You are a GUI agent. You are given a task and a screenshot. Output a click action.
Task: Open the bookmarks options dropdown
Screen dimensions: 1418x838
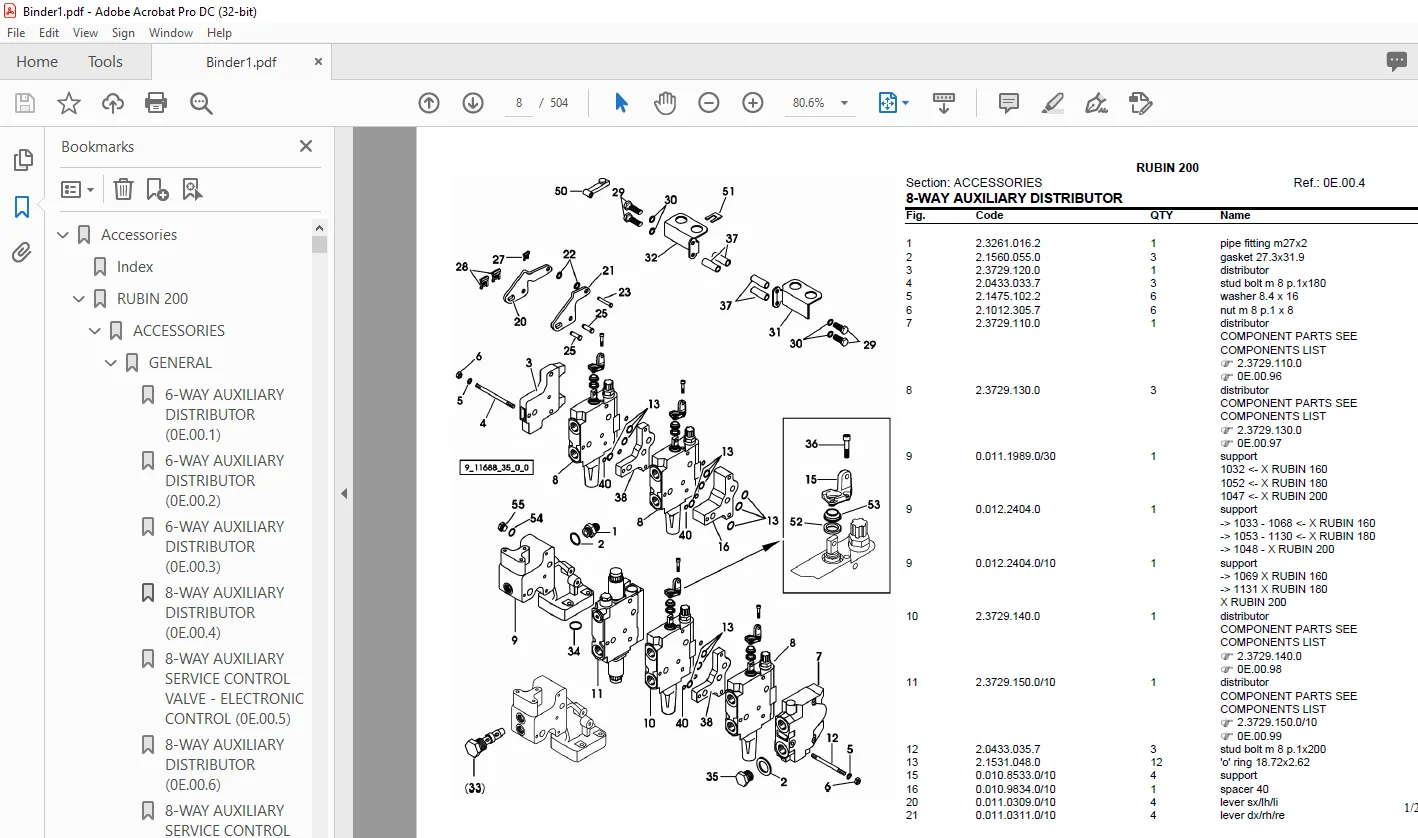[x=78, y=189]
